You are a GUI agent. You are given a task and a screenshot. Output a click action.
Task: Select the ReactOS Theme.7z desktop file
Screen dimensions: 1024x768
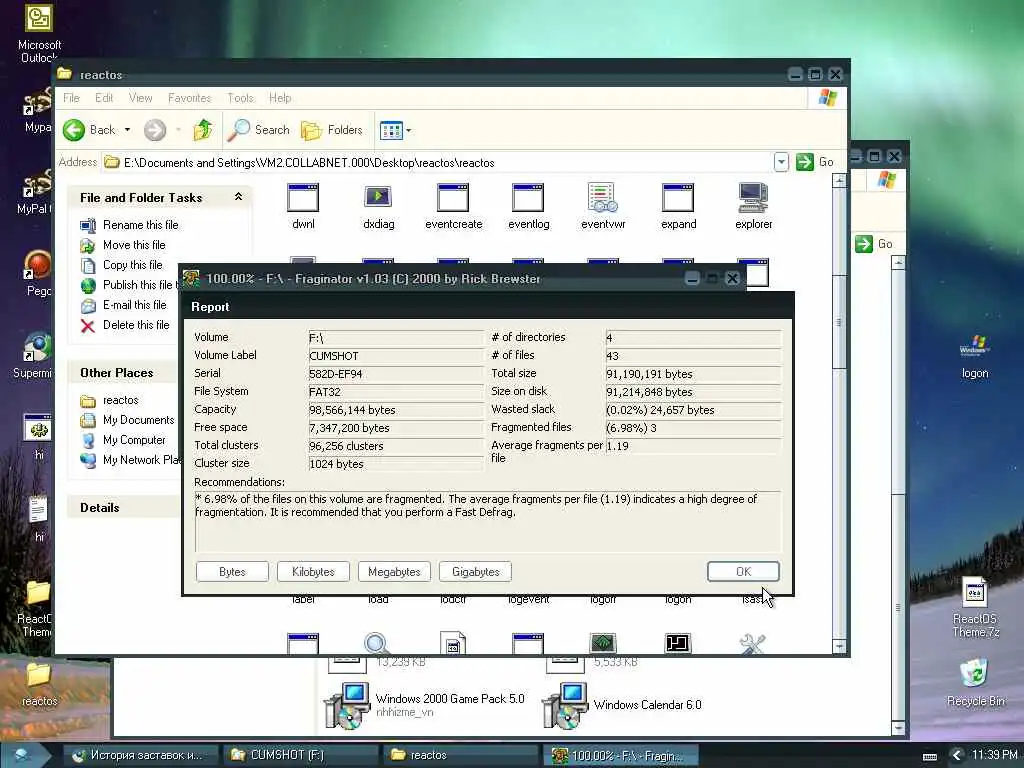976,607
